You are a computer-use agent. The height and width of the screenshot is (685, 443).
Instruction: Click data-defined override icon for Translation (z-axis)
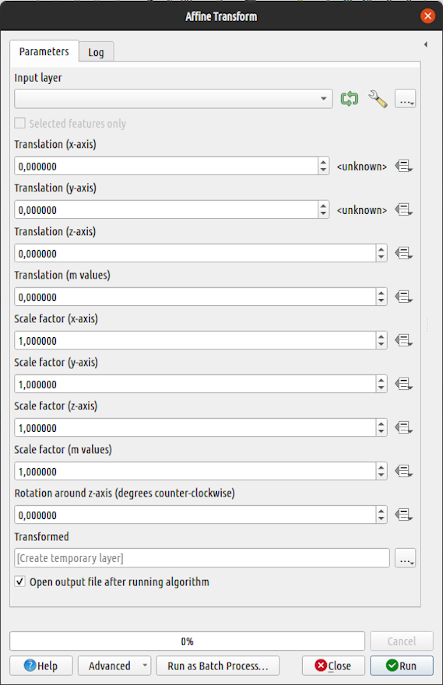click(404, 253)
